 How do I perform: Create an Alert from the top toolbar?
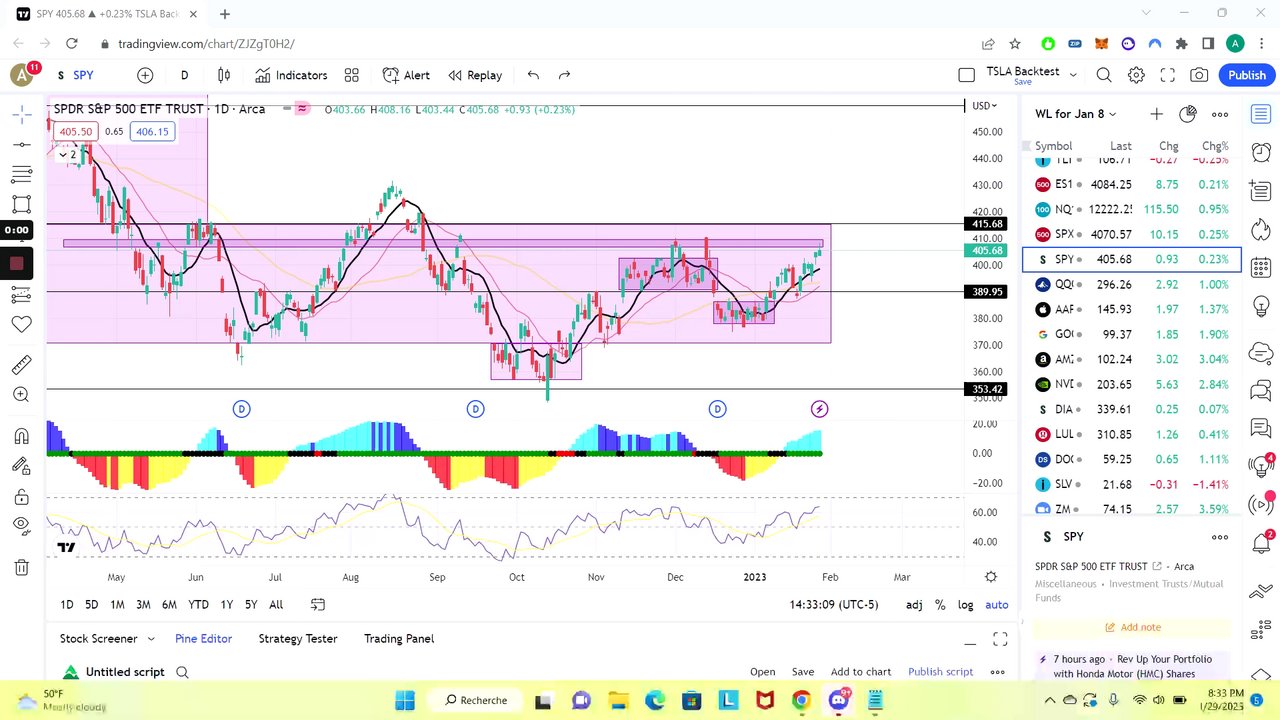tap(406, 75)
